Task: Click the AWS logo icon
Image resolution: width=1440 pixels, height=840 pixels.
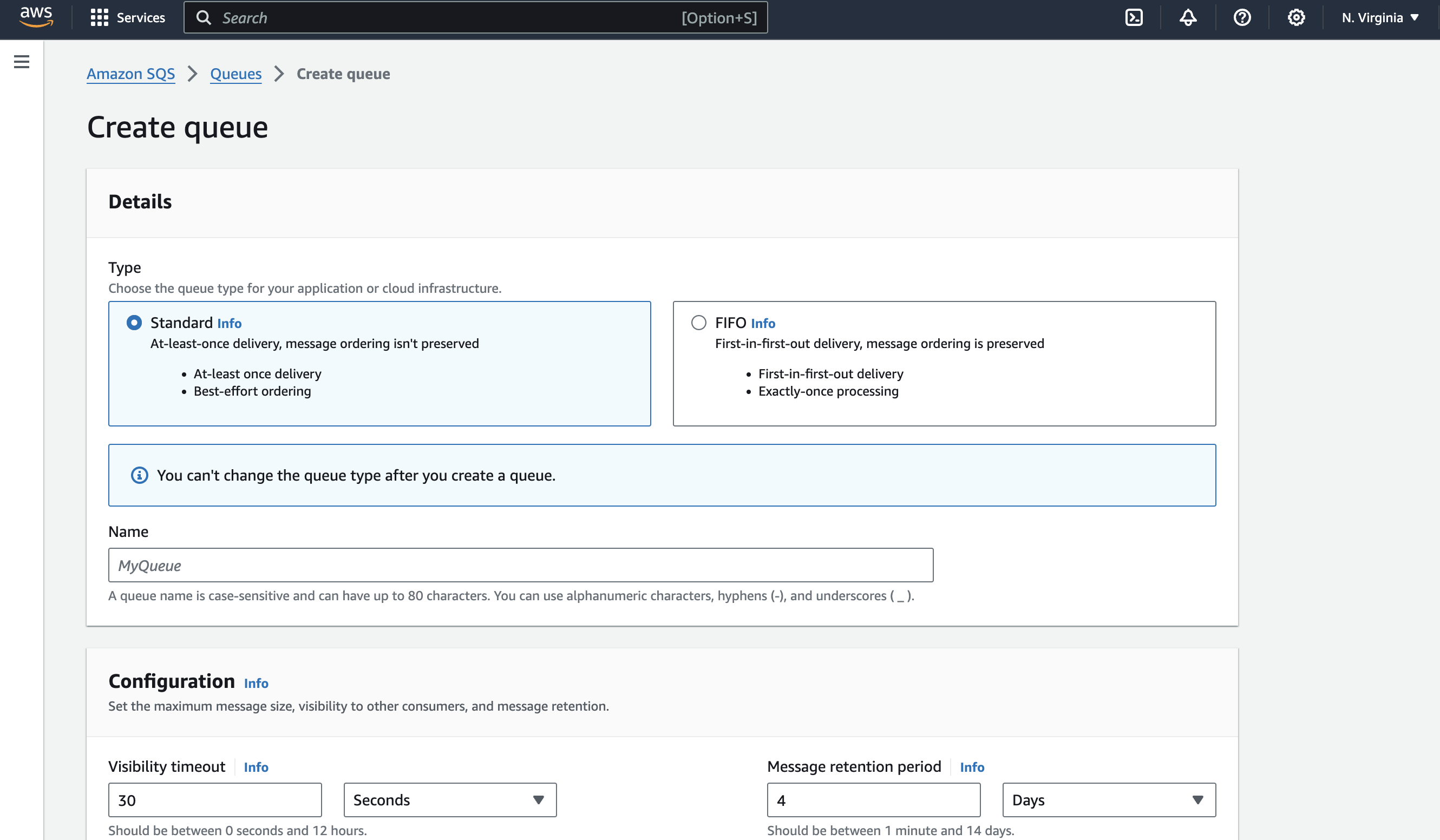Action: (x=35, y=17)
